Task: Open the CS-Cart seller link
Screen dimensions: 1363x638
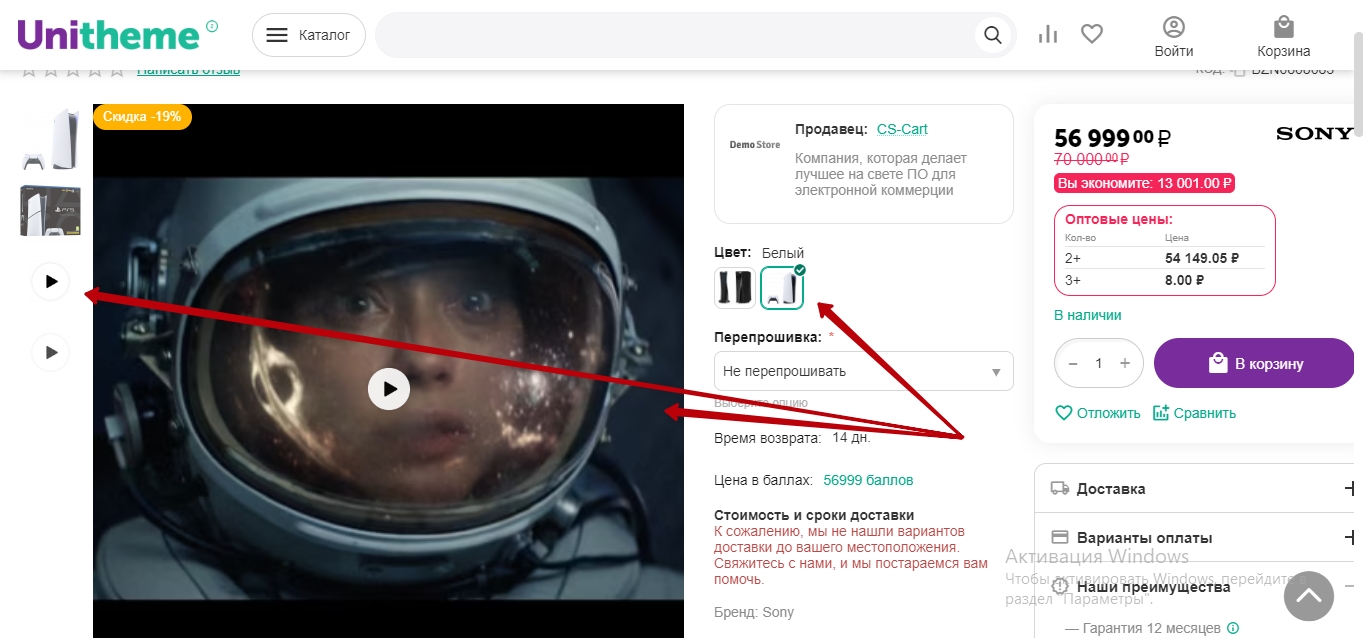Action: pyautogui.click(x=902, y=129)
